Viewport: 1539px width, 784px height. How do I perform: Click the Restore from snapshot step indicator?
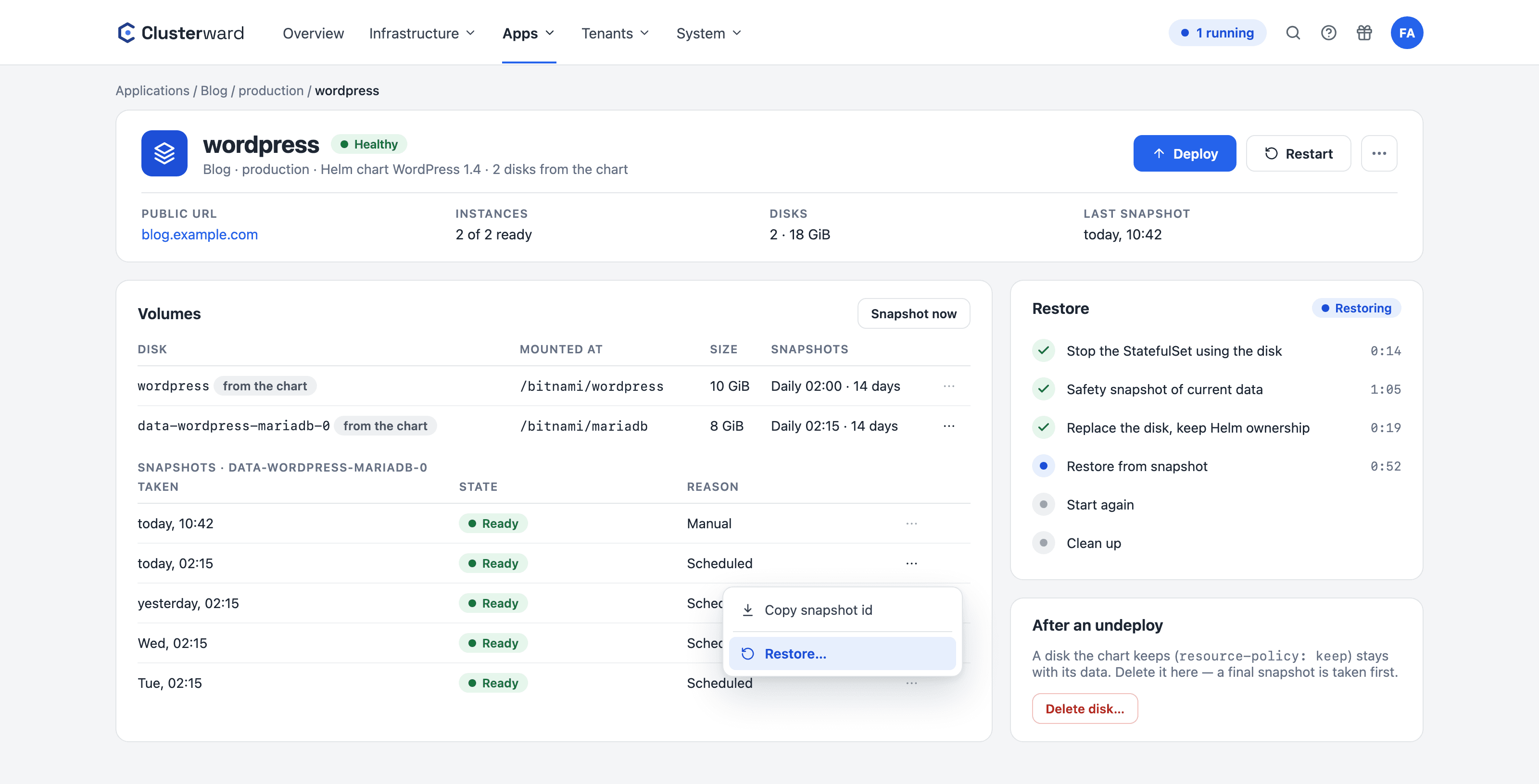pyautogui.click(x=1043, y=466)
